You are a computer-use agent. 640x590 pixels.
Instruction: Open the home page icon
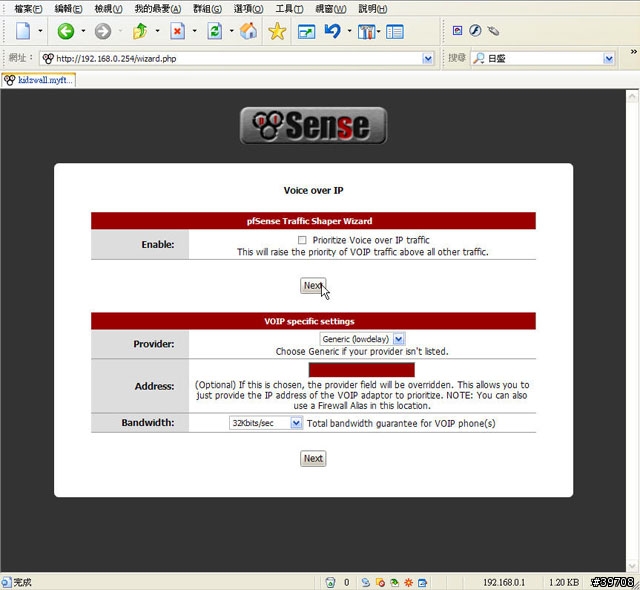pos(248,31)
